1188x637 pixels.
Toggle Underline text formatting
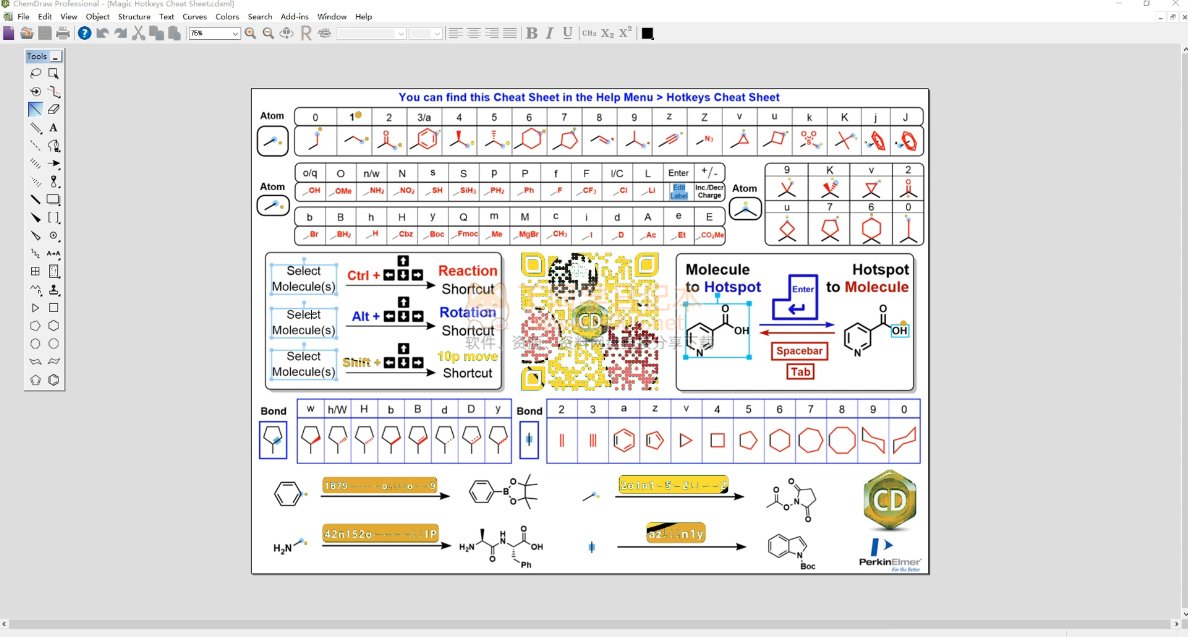(x=568, y=33)
